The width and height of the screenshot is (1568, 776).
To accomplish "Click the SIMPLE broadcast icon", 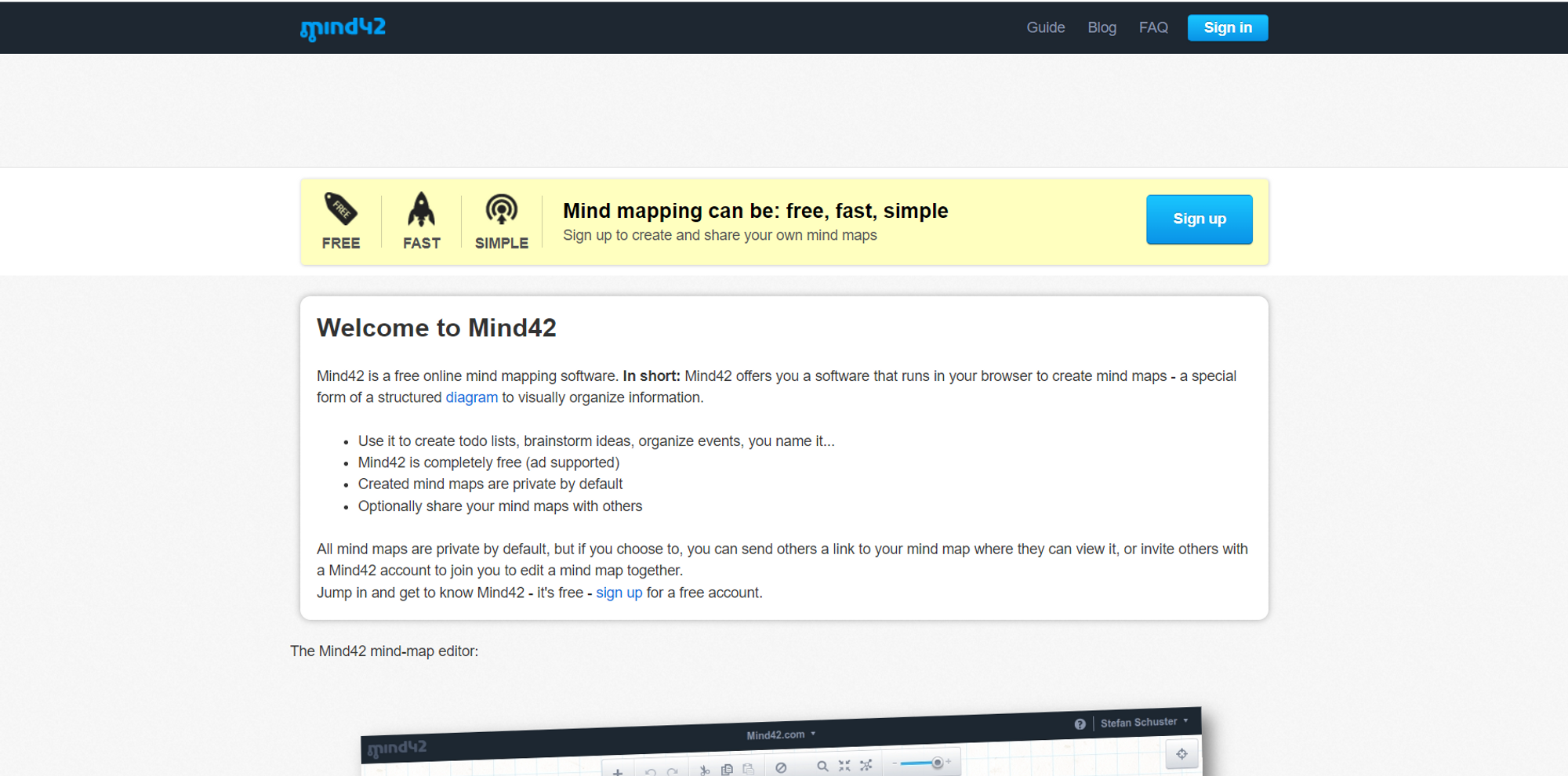I will (x=501, y=210).
